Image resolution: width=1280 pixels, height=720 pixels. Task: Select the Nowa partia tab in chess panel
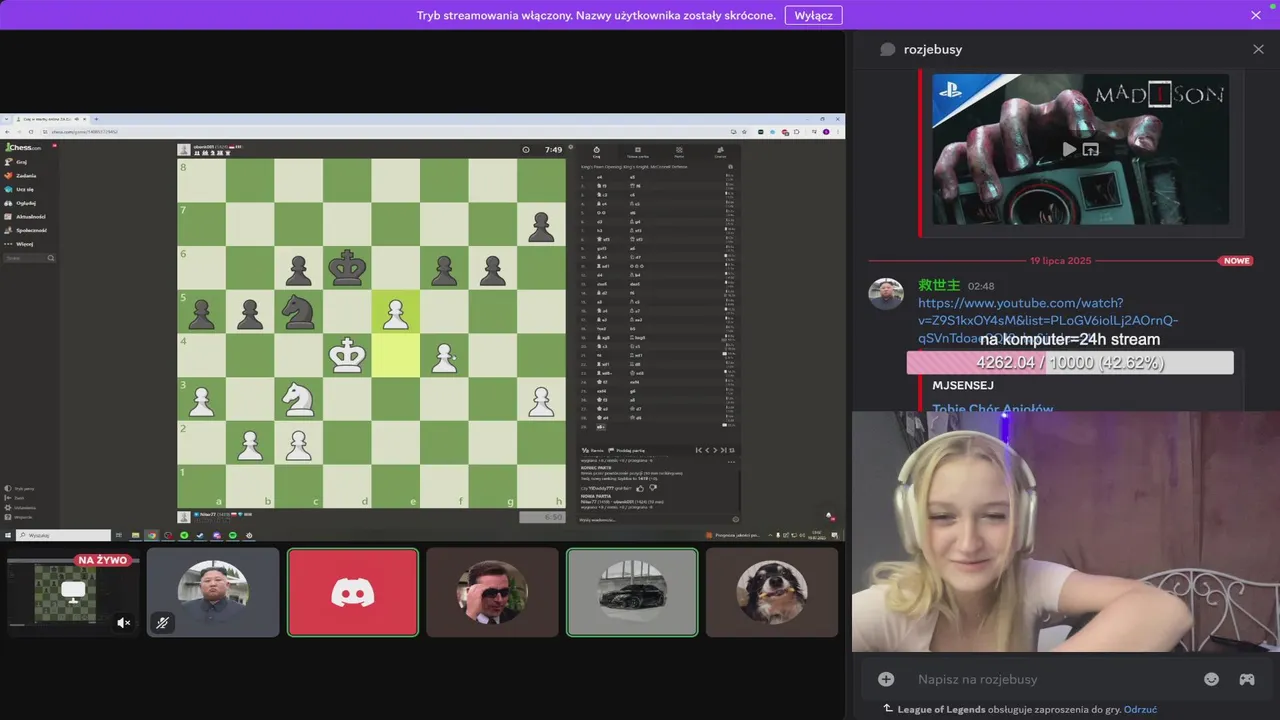point(638,152)
